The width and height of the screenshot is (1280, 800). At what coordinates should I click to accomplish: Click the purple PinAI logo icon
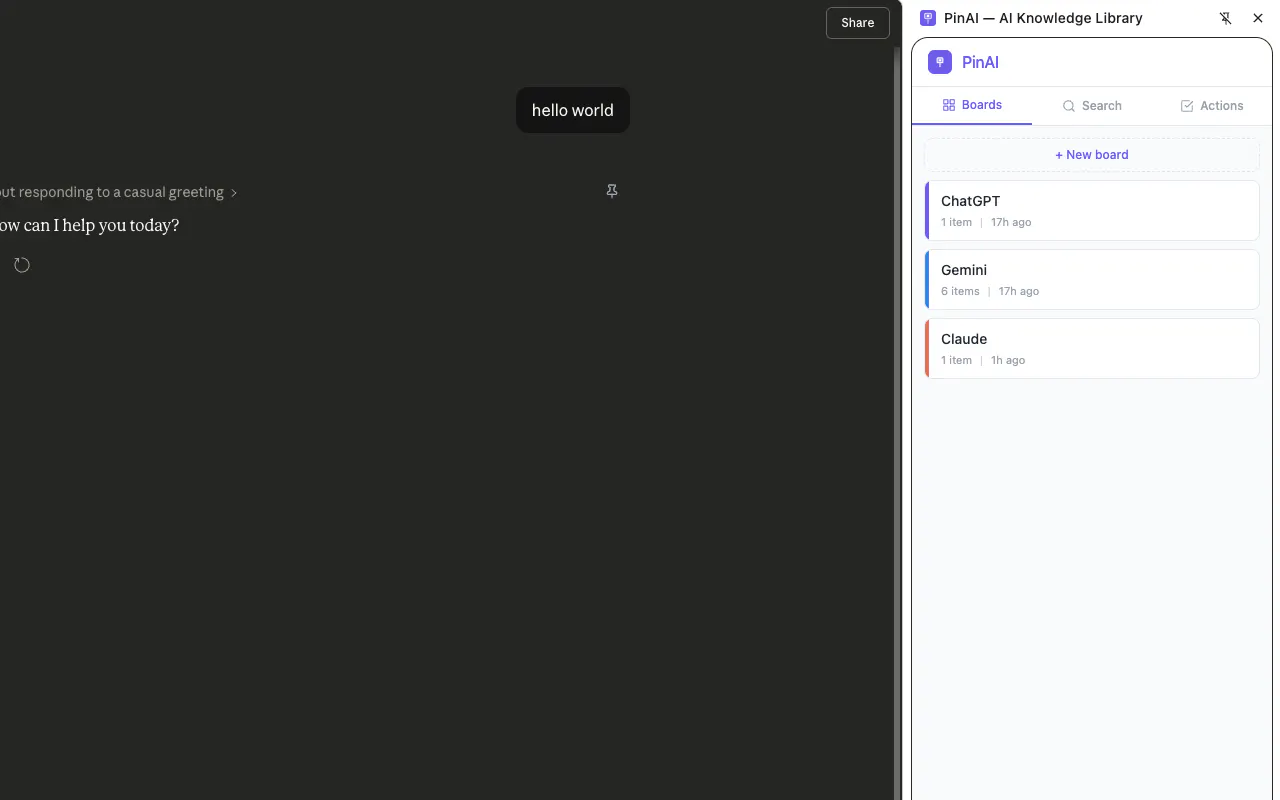tap(940, 62)
